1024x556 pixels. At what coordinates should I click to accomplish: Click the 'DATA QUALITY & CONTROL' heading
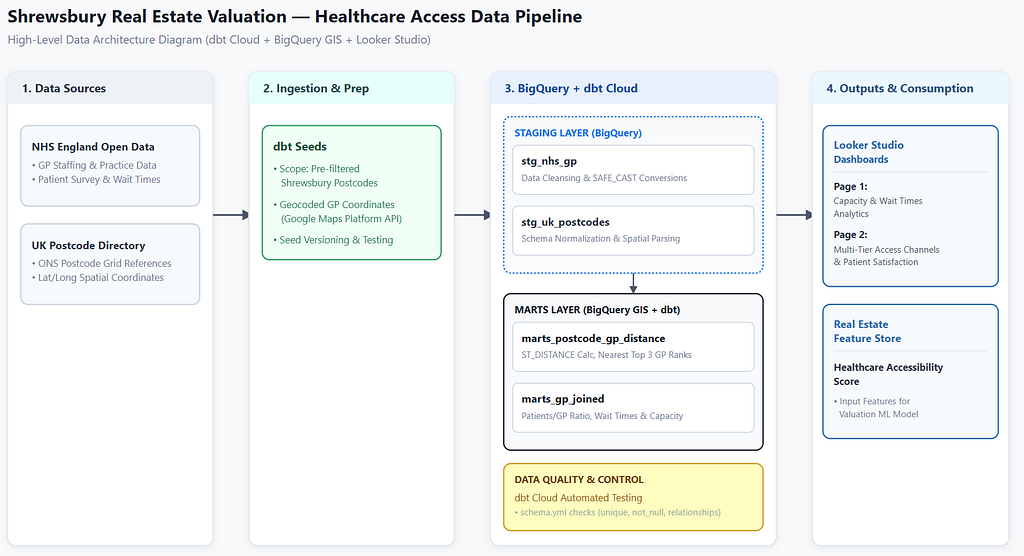[579, 480]
